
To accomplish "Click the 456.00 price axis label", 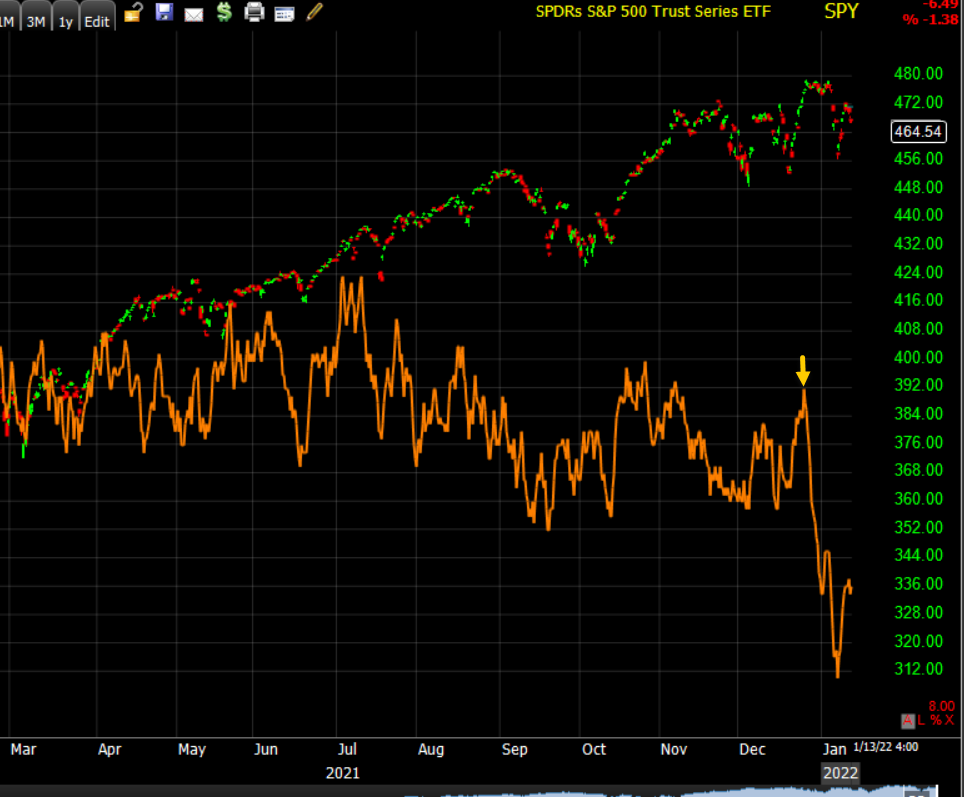I will (919, 159).
